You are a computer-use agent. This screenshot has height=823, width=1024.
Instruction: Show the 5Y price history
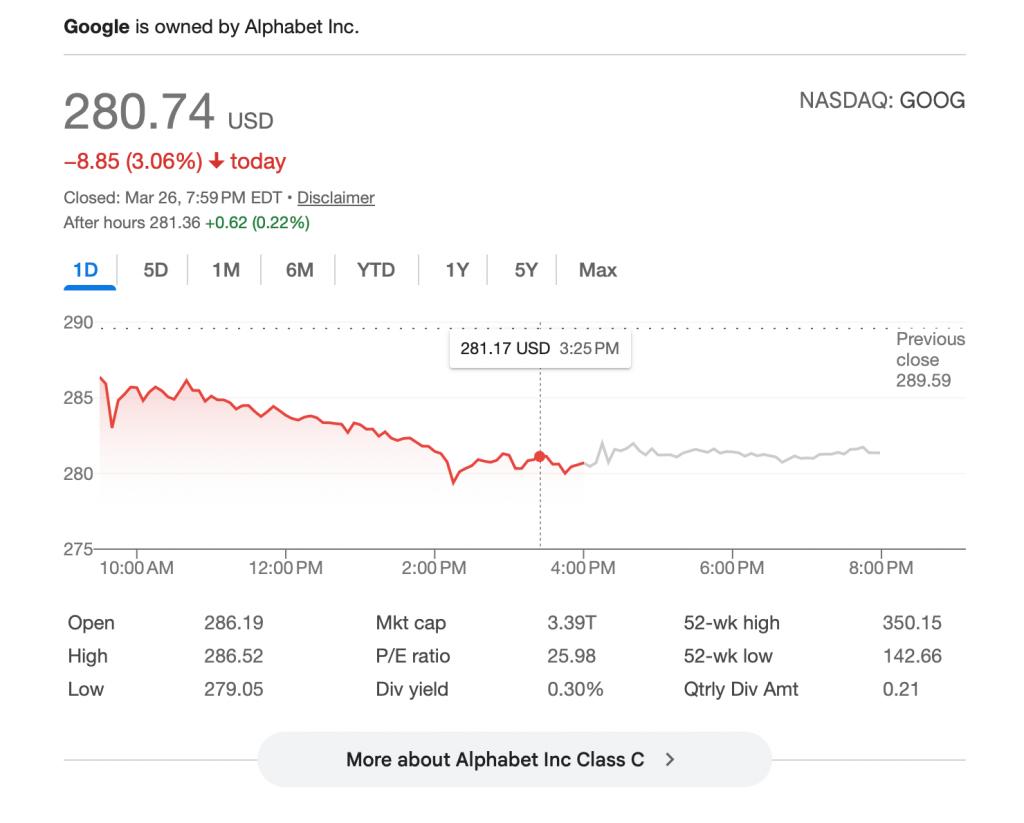526,270
